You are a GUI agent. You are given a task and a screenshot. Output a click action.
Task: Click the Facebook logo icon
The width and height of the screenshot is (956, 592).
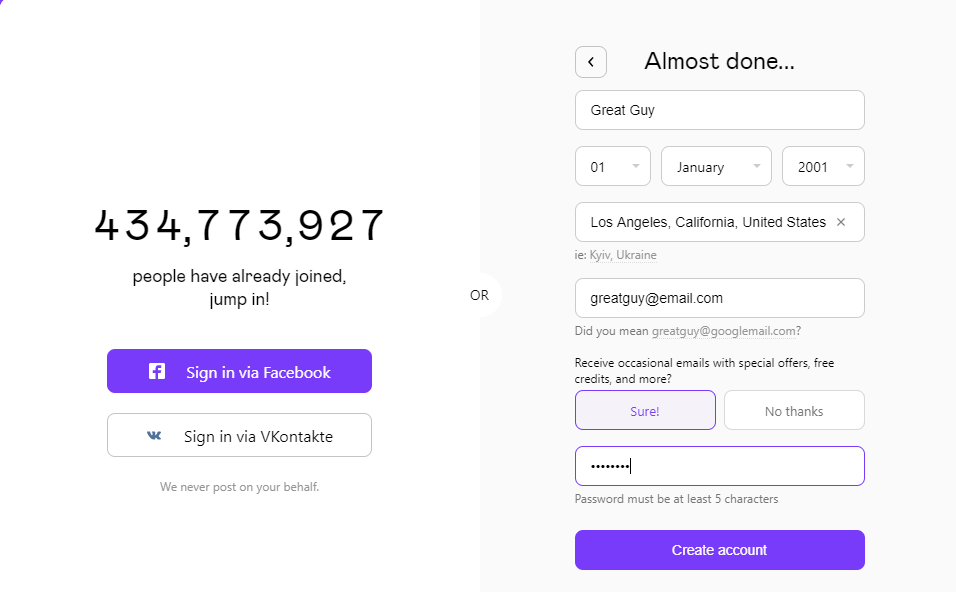[157, 372]
